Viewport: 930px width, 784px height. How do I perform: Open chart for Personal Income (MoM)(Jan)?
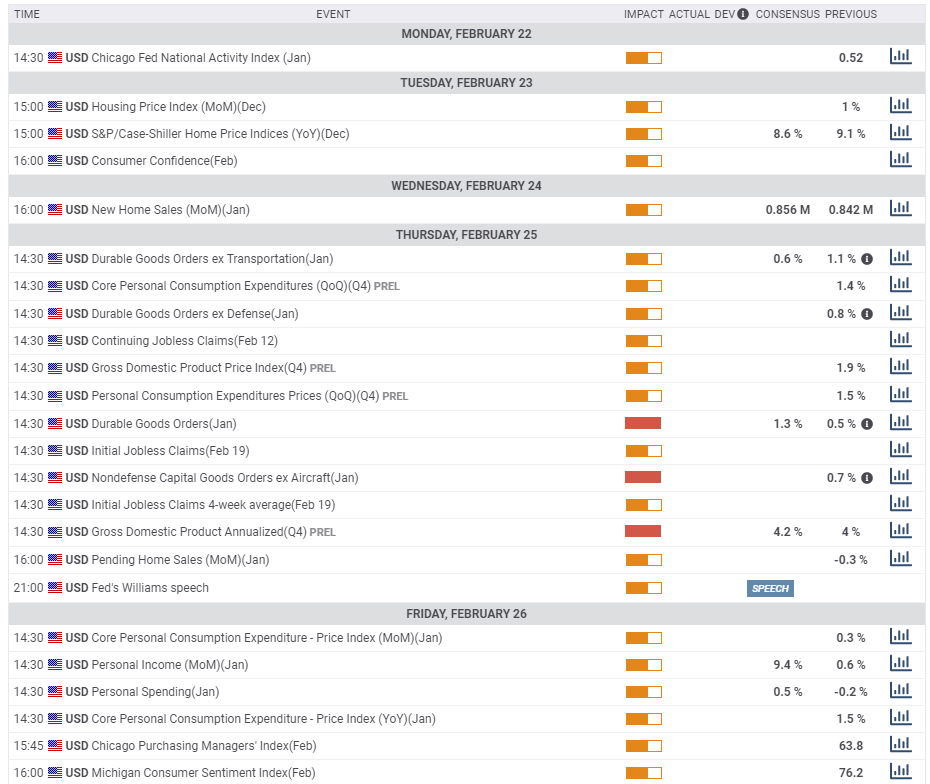point(900,664)
